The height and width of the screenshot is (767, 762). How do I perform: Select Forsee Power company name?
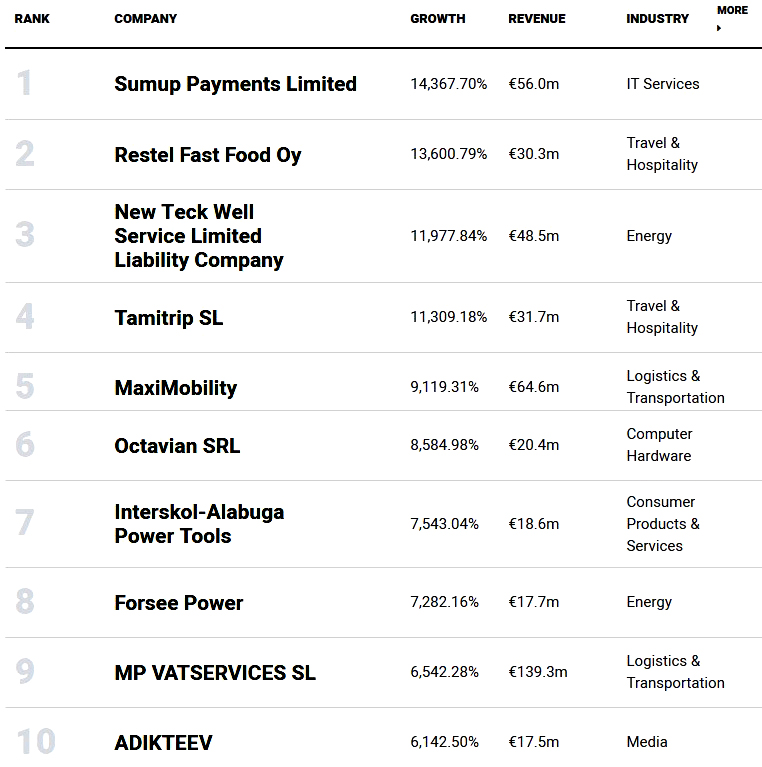[x=179, y=603]
